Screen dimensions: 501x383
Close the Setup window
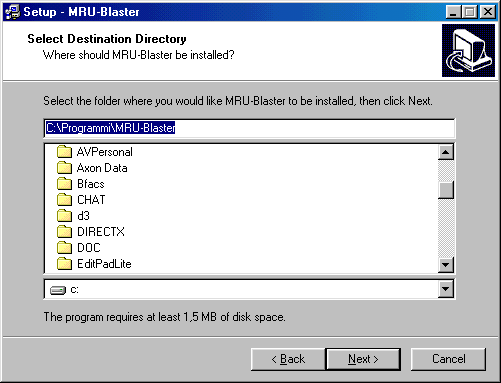[488, 12]
